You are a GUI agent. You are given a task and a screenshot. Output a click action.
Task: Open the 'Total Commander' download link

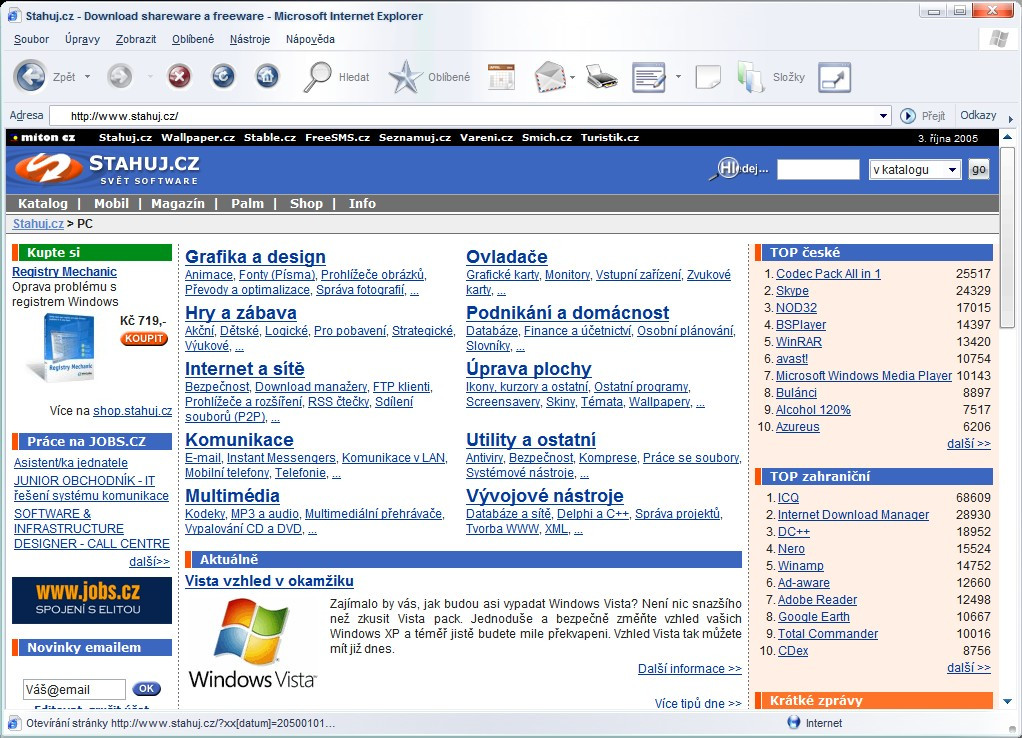pyautogui.click(x=828, y=634)
